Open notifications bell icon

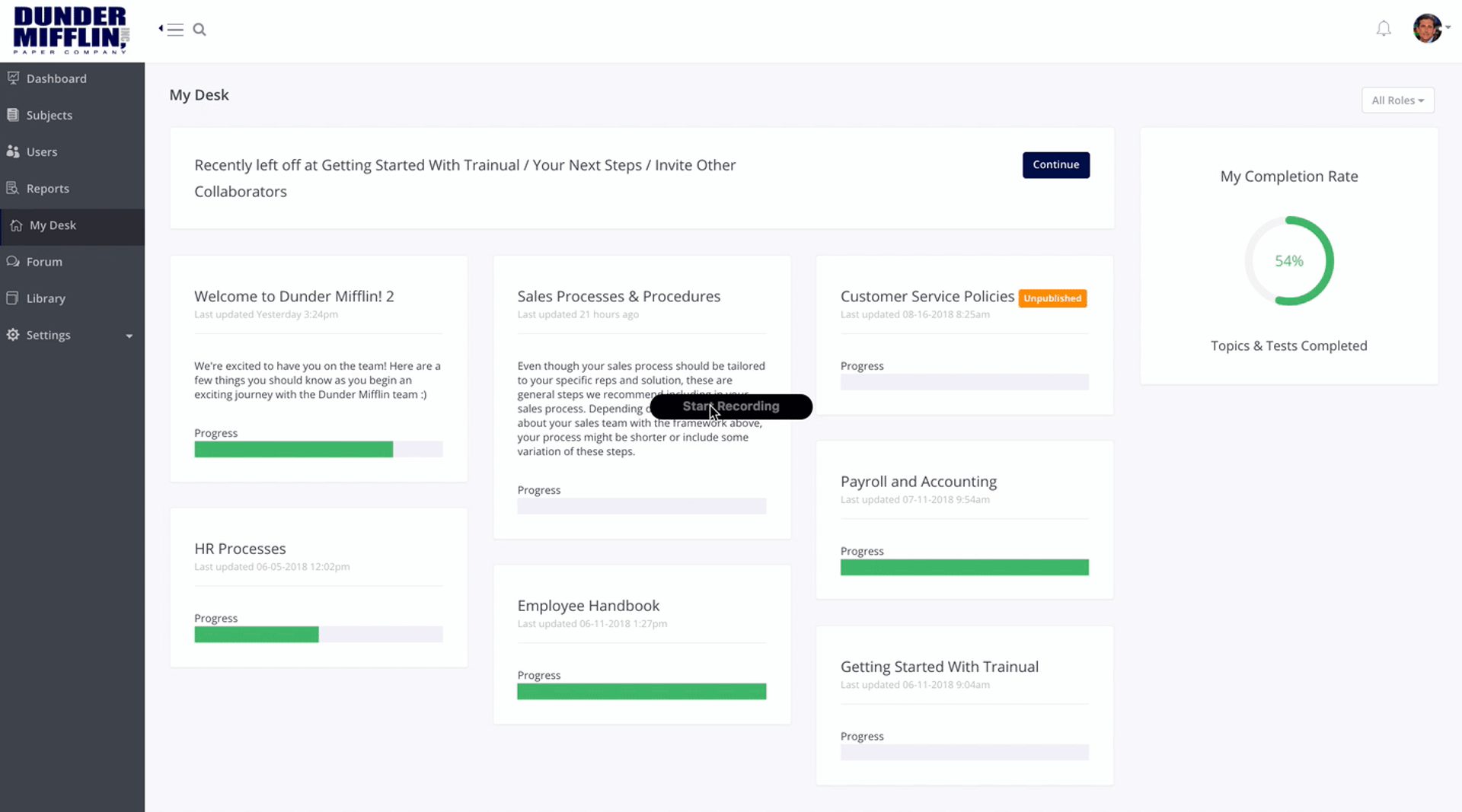1384,29
